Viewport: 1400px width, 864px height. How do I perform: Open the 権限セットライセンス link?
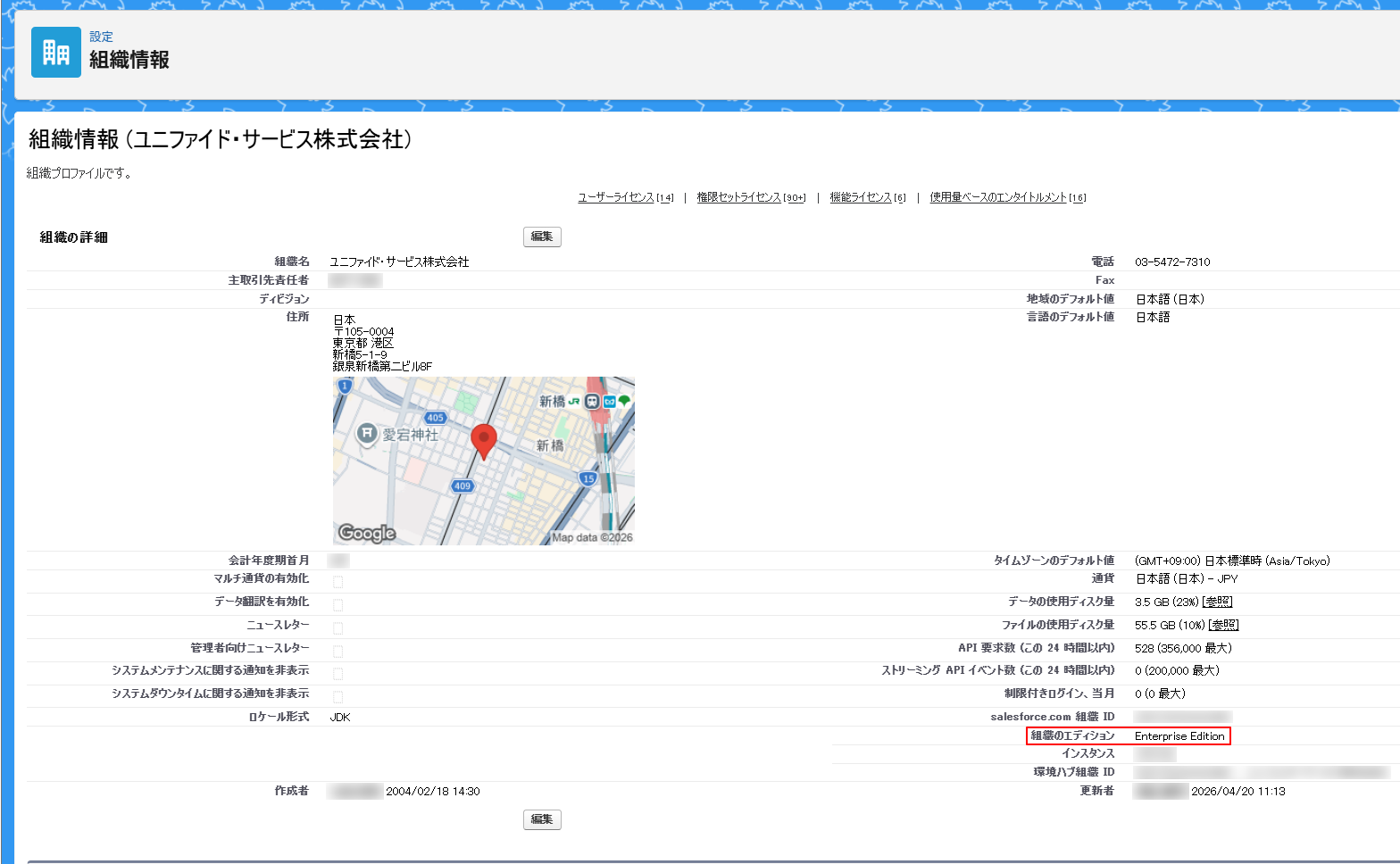[739, 197]
